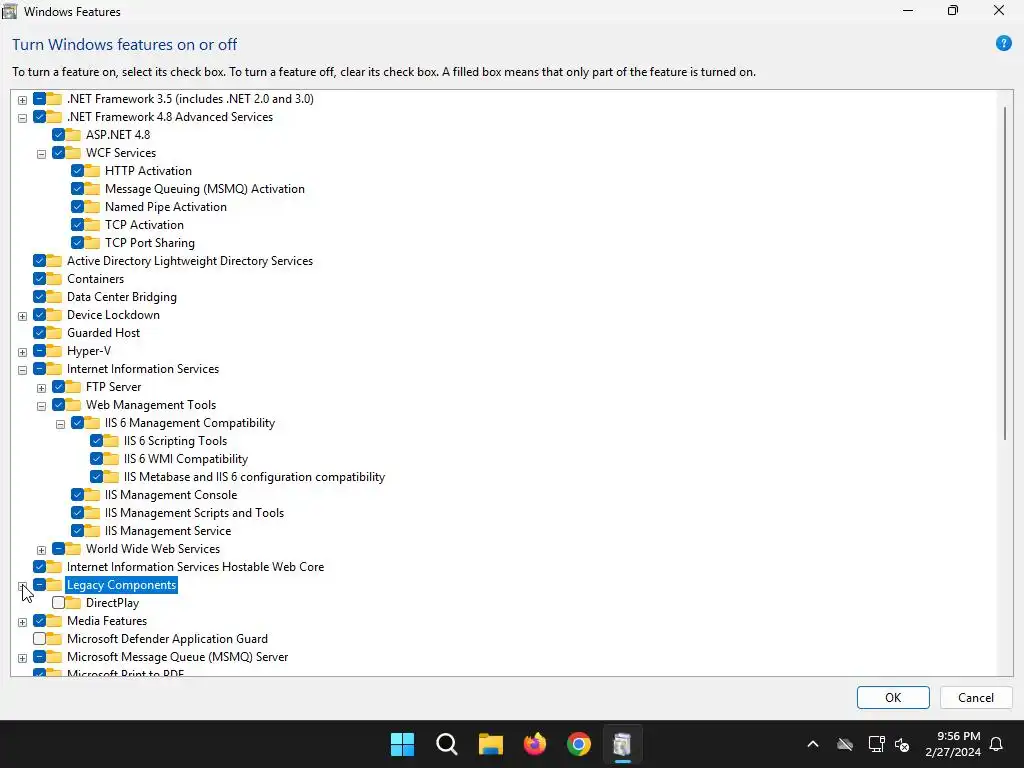The image size is (1024, 768).
Task: Click folder icon beside IIS Management Console
Action: 92,495
